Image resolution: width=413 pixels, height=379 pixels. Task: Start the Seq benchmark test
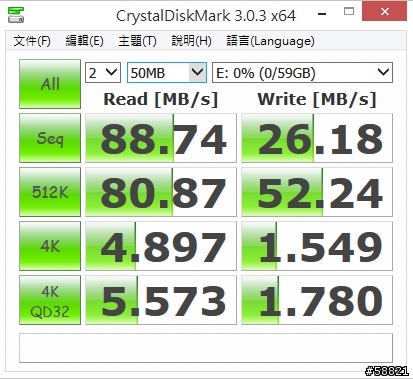pos(50,138)
